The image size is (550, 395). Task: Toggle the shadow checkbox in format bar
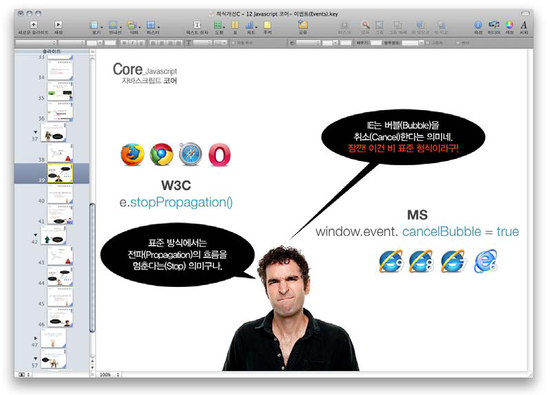(427, 43)
